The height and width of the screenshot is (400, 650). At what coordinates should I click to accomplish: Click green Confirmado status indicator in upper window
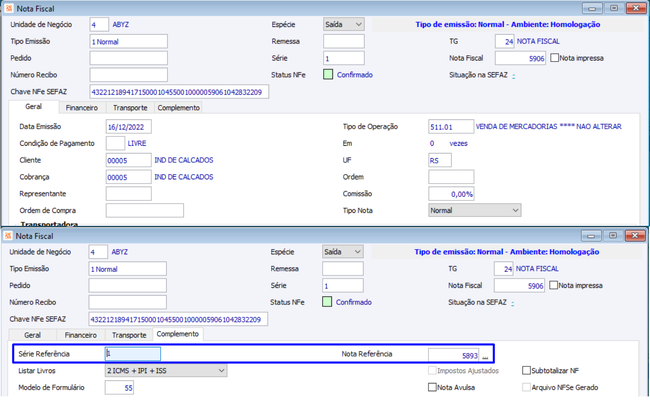coord(328,75)
